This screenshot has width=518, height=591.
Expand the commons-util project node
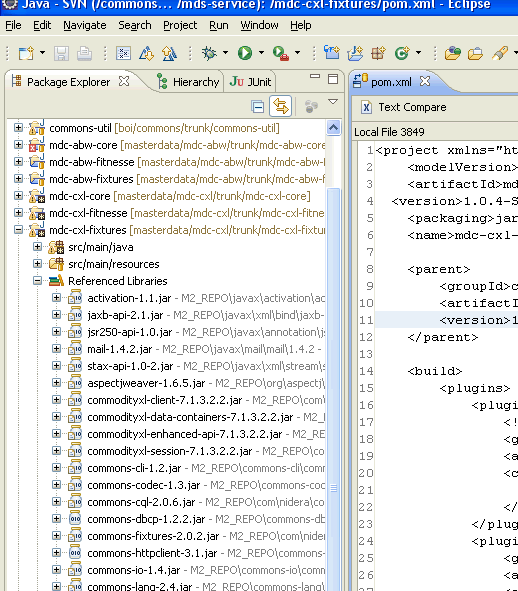click(18, 127)
